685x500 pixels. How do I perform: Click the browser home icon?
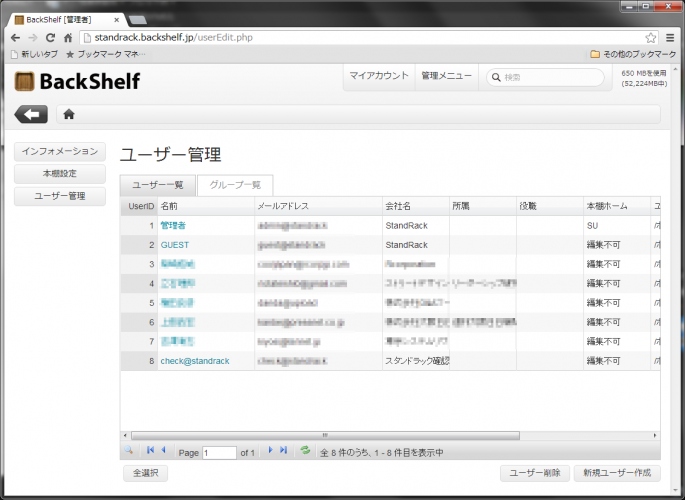point(68,38)
